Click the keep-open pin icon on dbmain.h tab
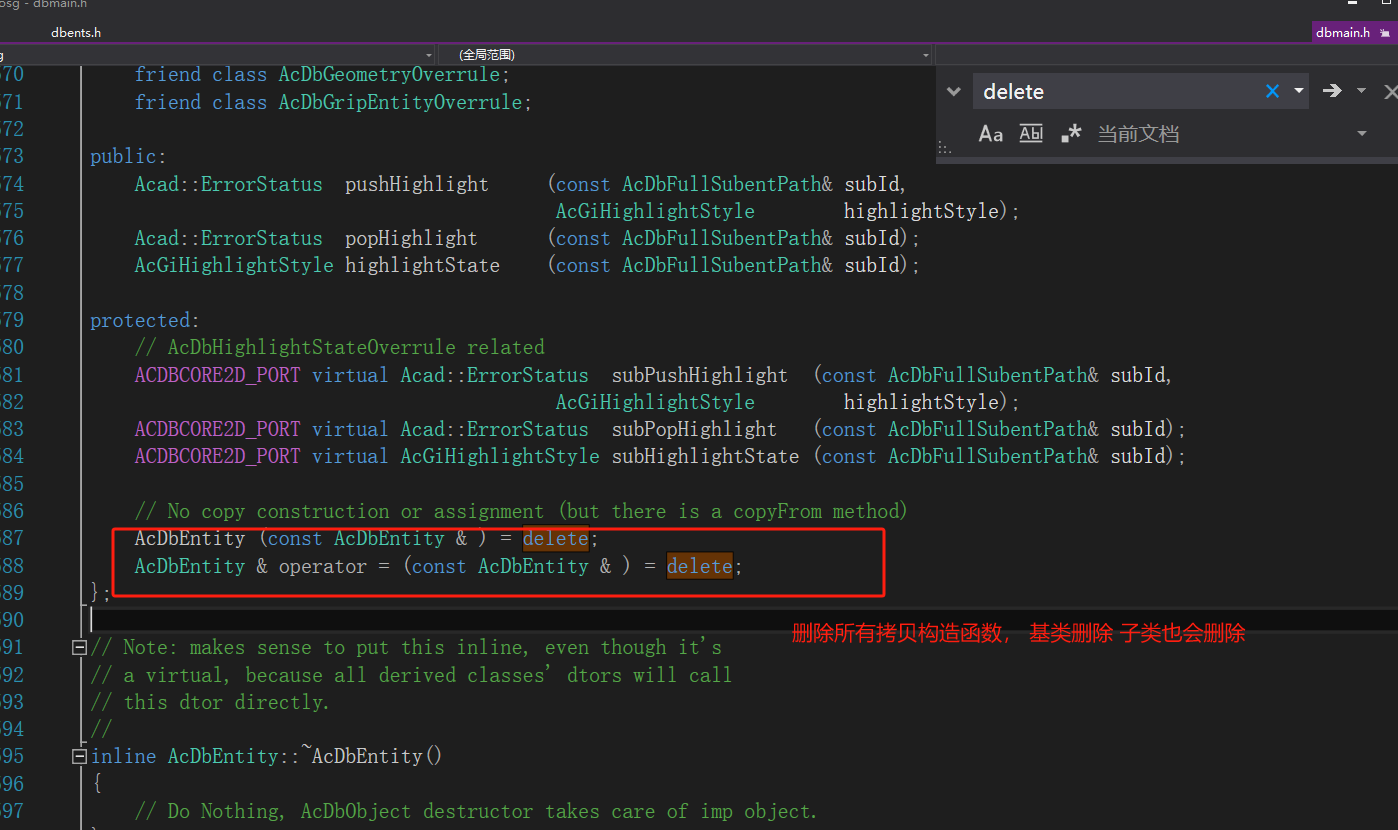 point(1383,33)
